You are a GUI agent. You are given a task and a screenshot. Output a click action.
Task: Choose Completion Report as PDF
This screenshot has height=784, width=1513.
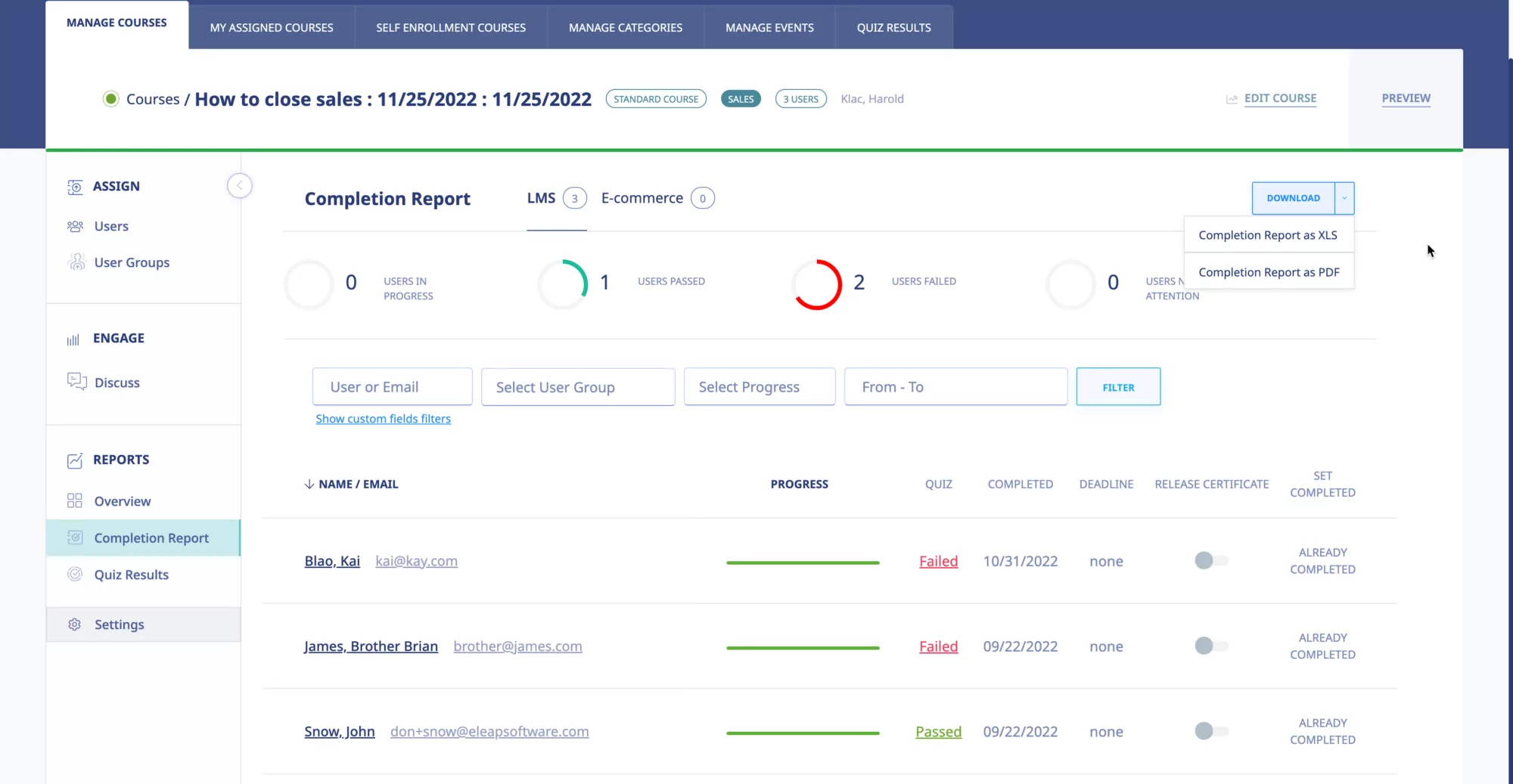pos(1269,272)
